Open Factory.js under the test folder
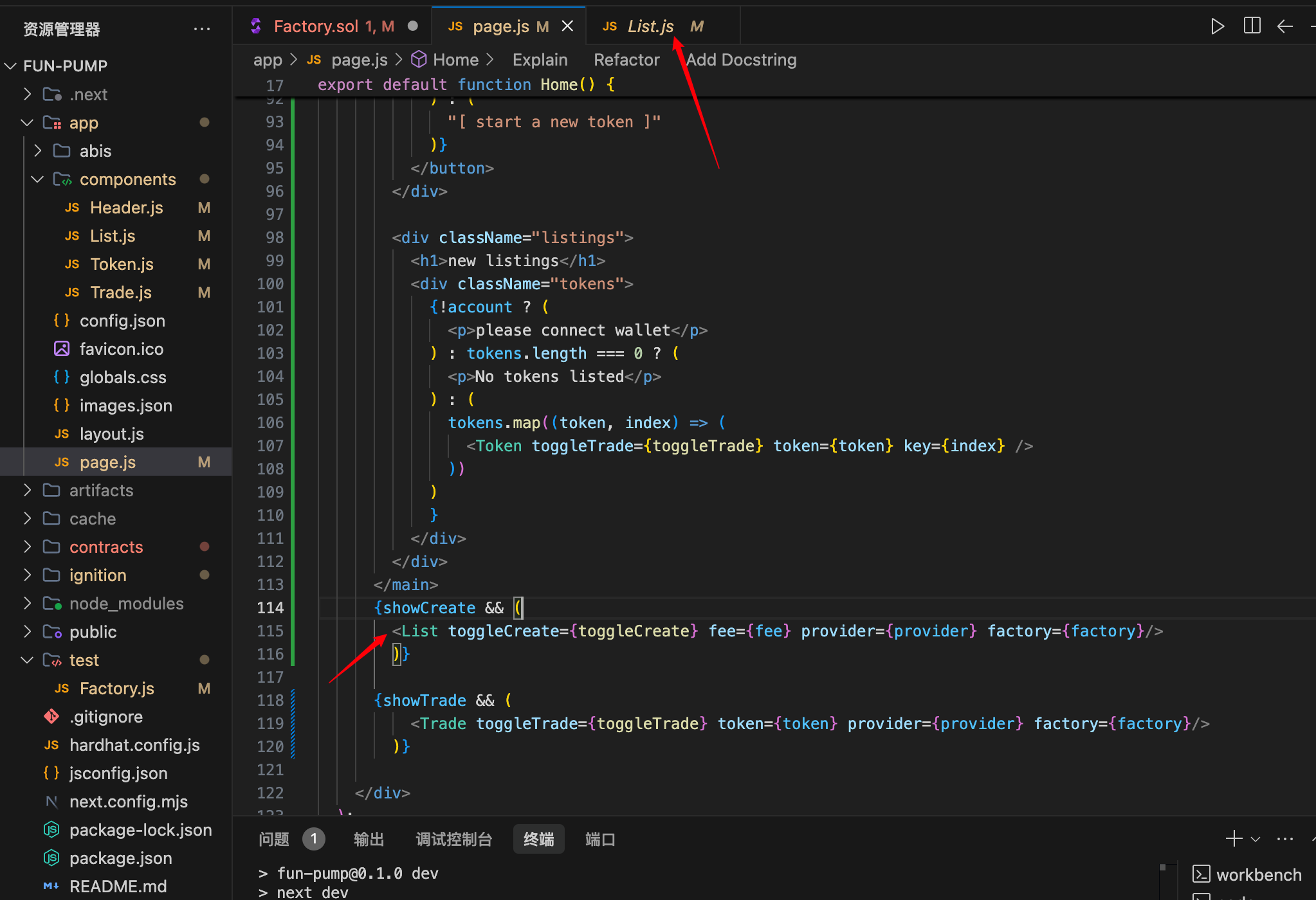Screen dimensions: 1316x900 [x=116, y=688]
